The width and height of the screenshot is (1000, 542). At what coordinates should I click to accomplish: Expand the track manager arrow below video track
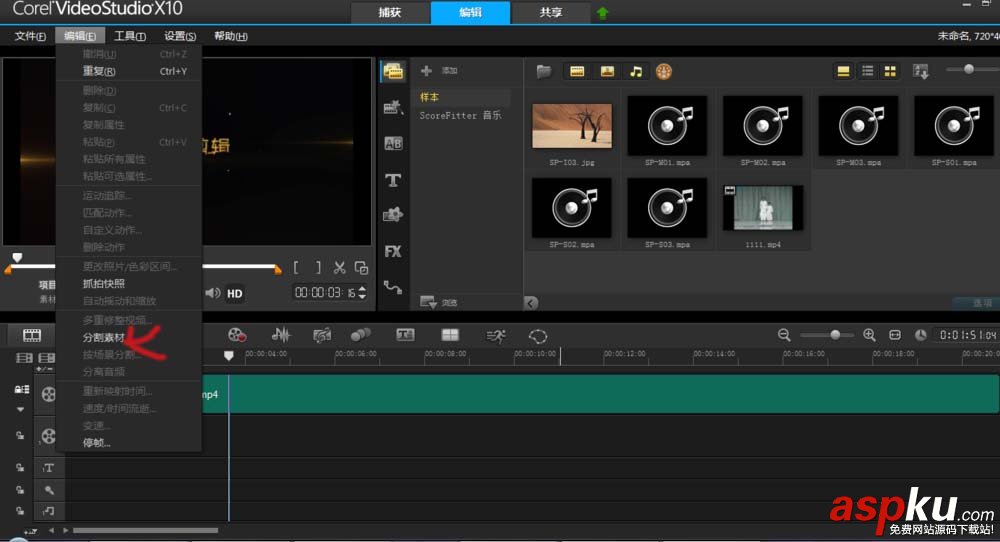20,409
